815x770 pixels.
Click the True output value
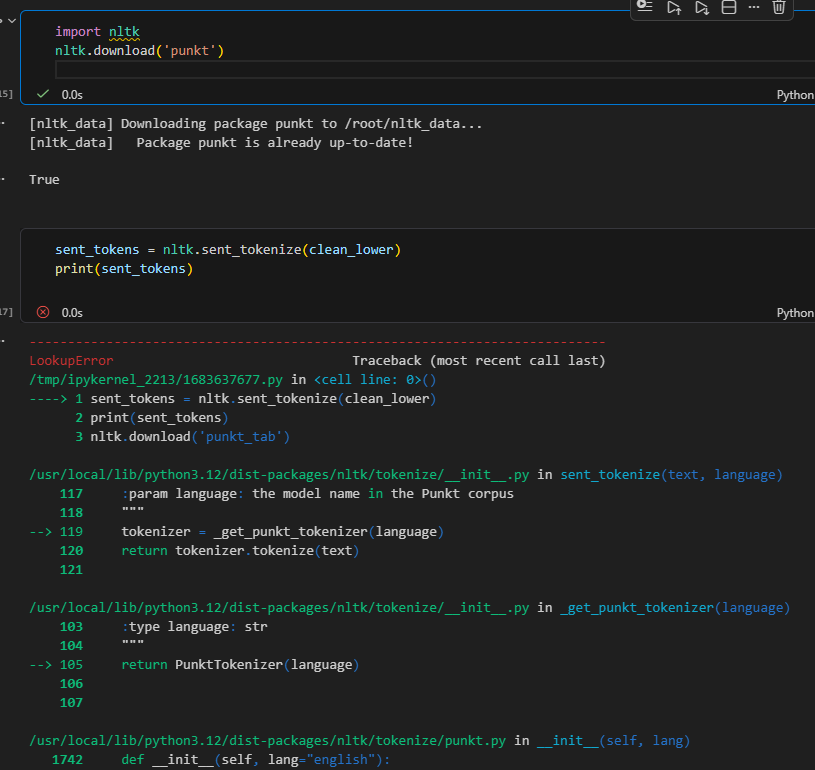click(x=44, y=180)
